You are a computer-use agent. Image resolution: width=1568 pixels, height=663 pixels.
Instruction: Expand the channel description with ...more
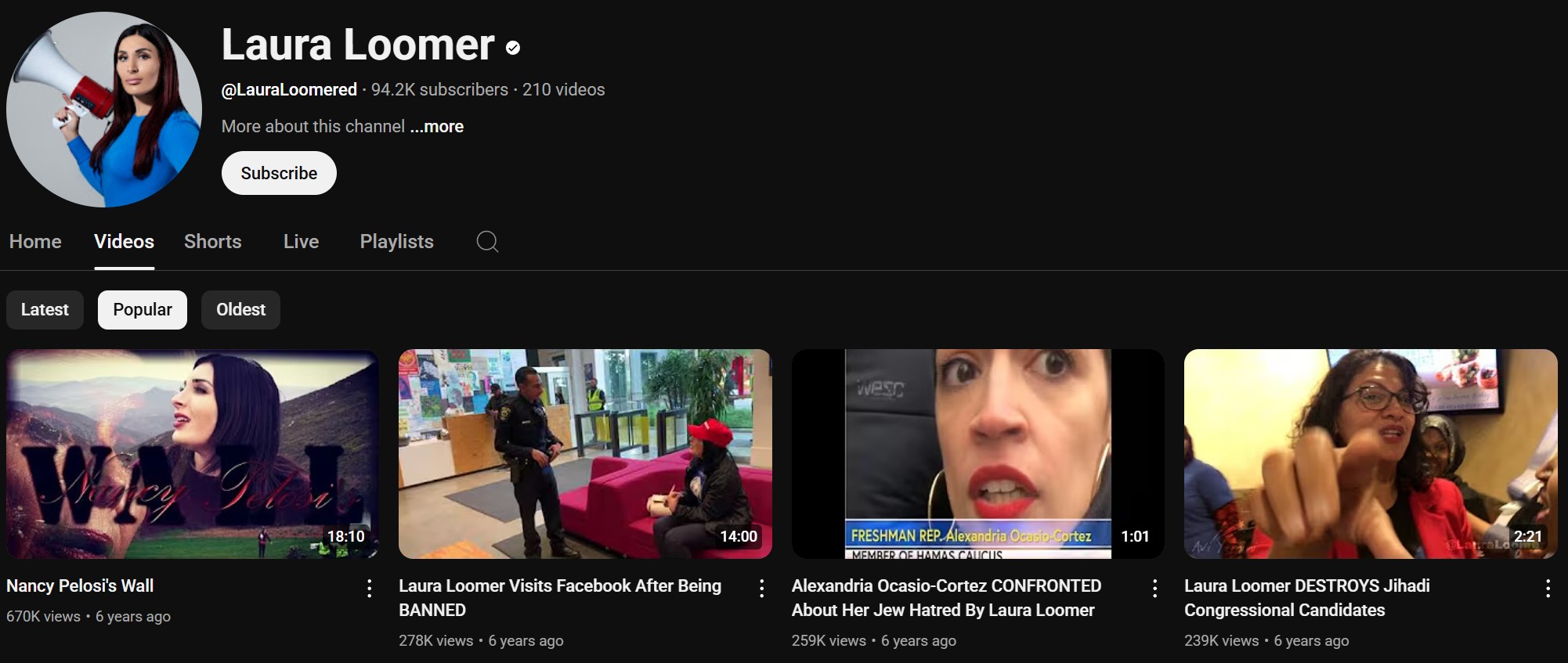(437, 126)
